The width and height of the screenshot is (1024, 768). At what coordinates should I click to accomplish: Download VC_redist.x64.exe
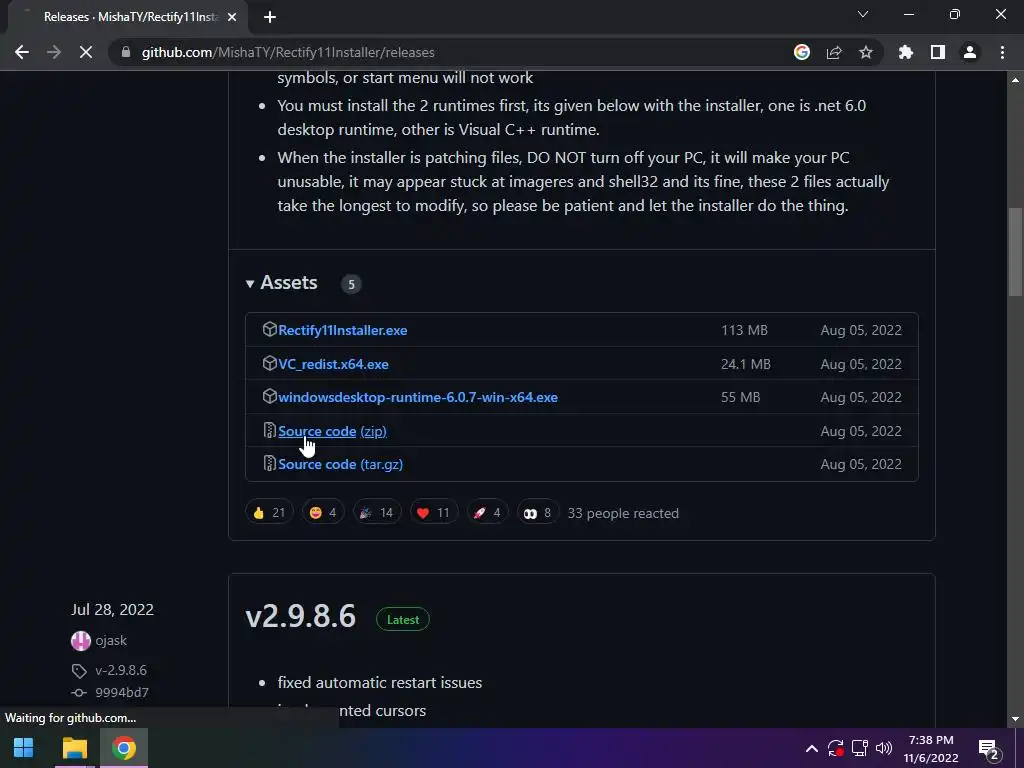pyautogui.click(x=333, y=364)
